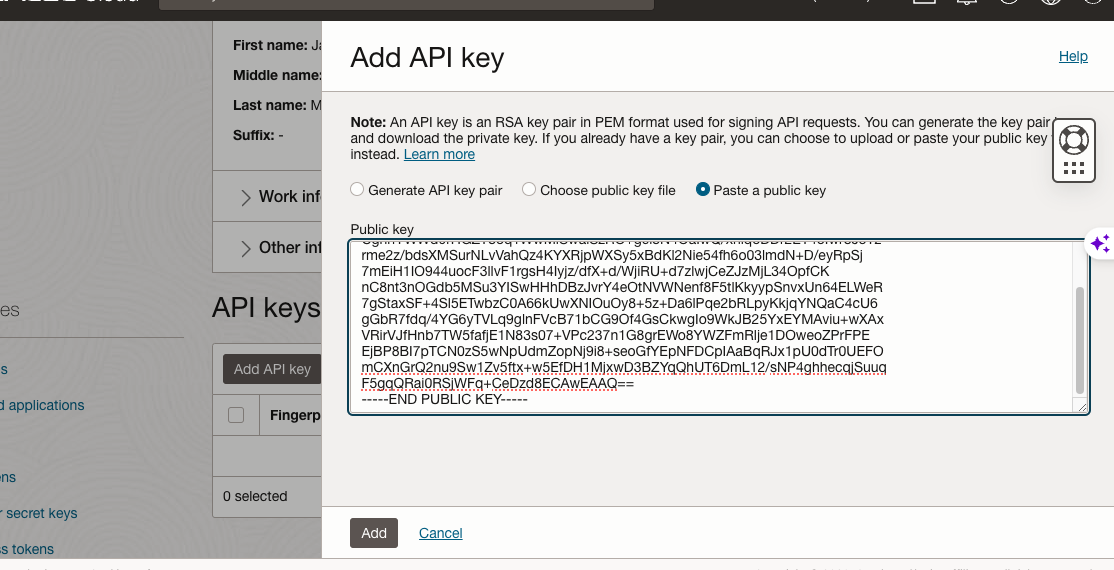Viewport: 1114px width, 570px height.
Task: Click the public key textarea scrollbar
Action: [1079, 340]
